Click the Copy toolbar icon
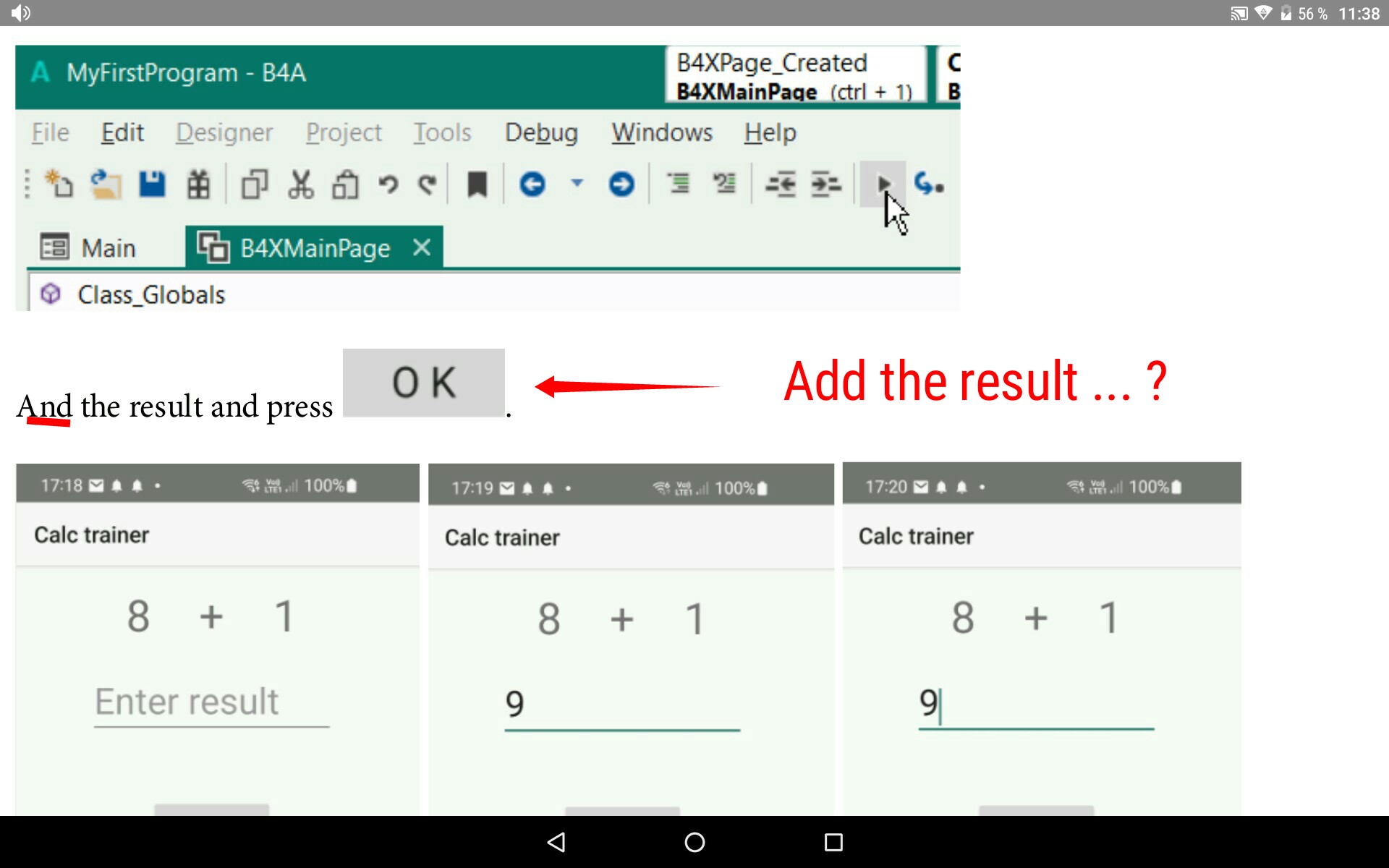This screenshot has height=868, width=1389. (255, 184)
